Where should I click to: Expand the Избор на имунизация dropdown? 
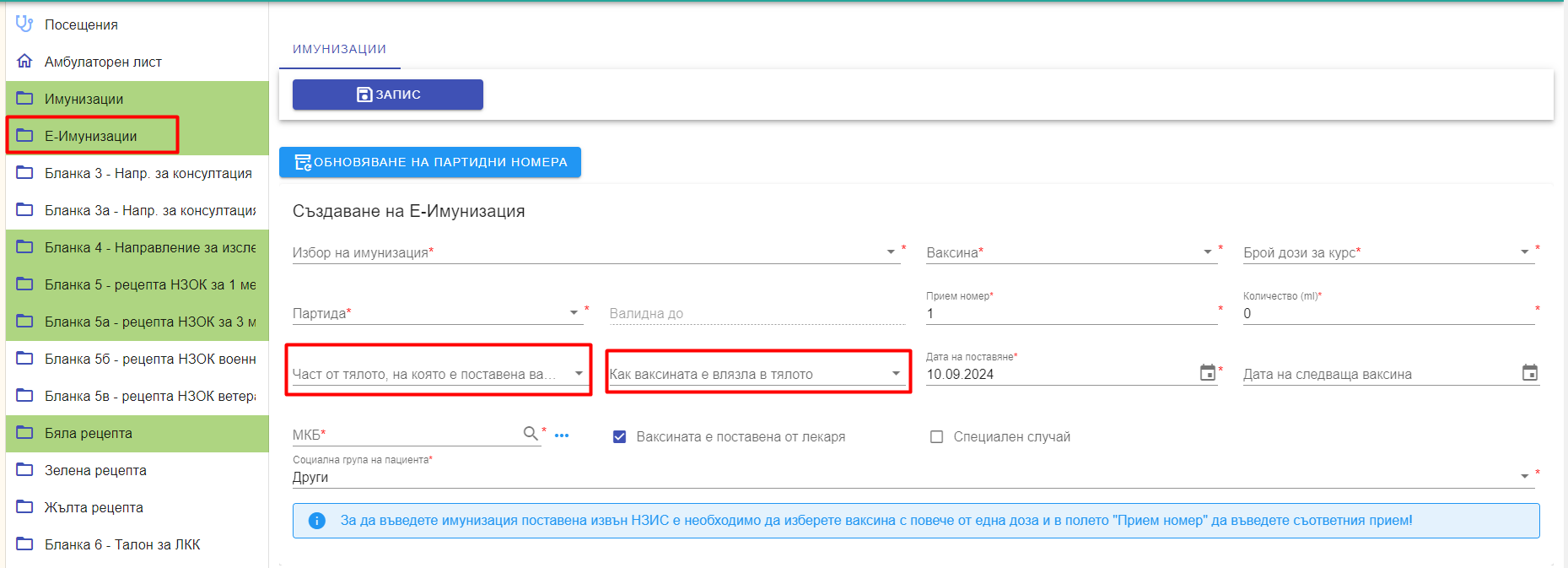595,252
